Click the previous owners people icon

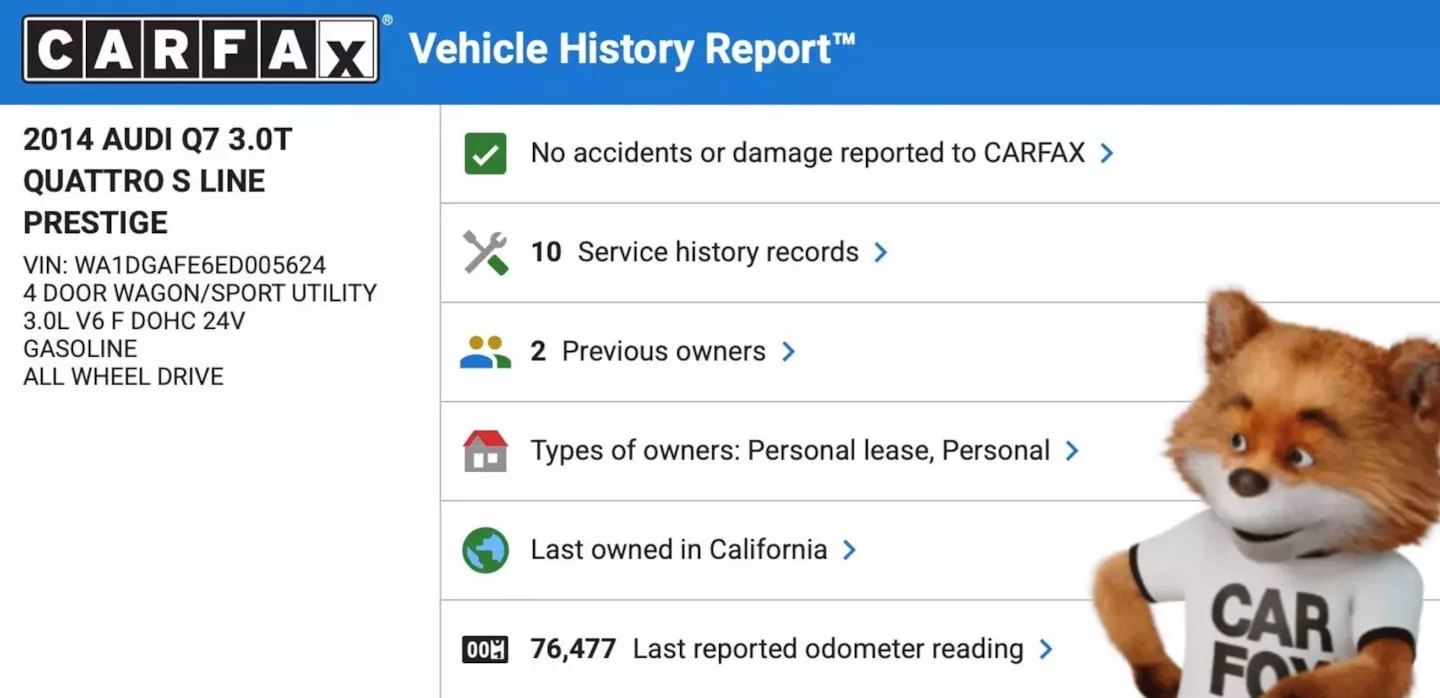(486, 352)
